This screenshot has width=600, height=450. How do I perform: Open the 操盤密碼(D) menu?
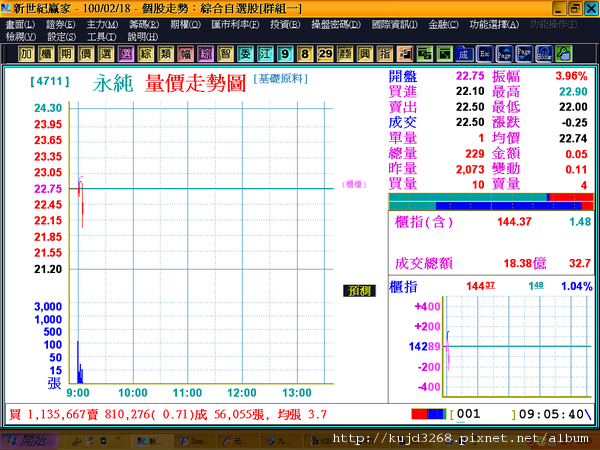pyautogui.click(x=336, y=25)
